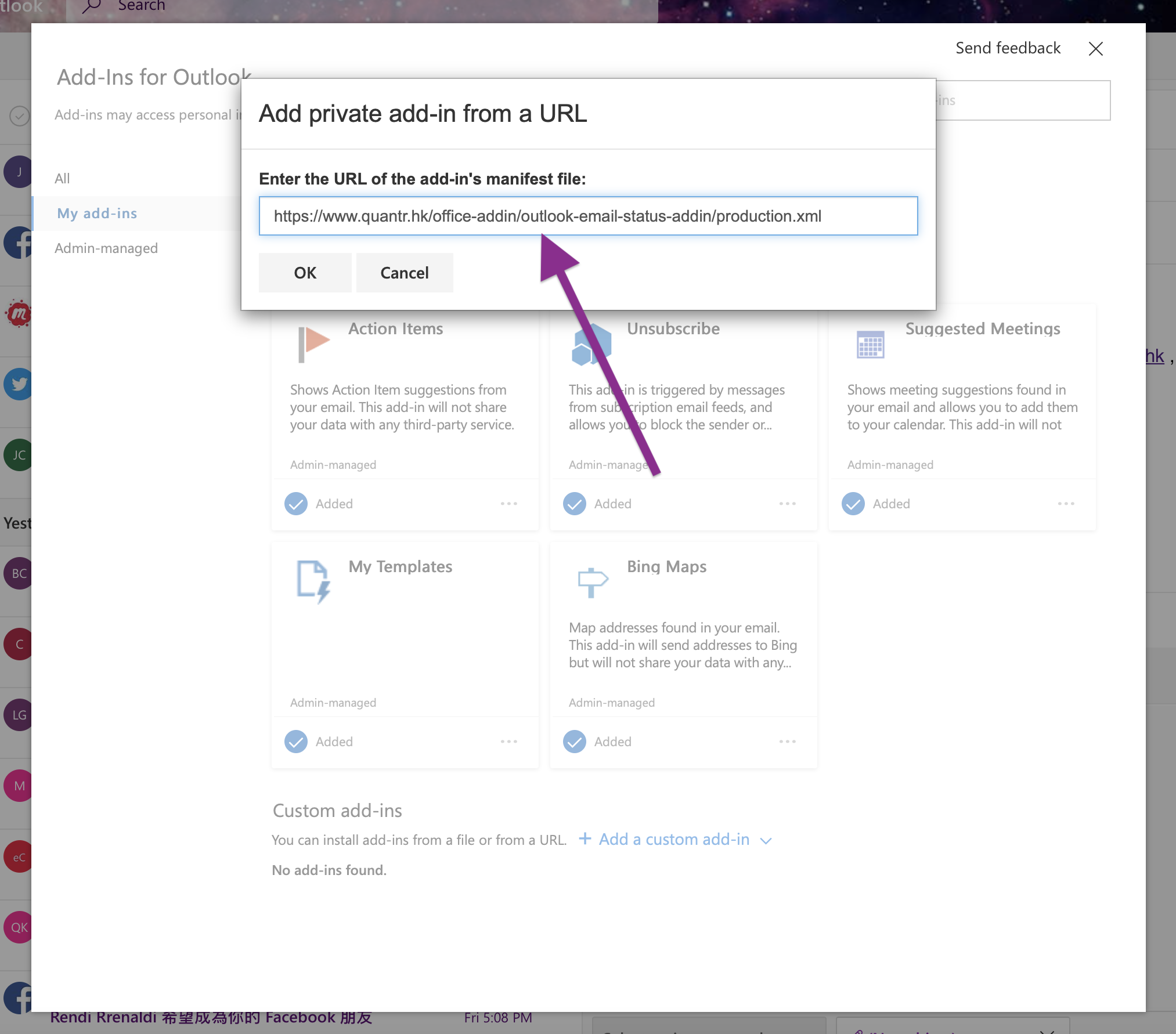The height and width of the screenshot is (1034, 1176).
Task: Click the manifest file URL input field
Action: pyautogui.click(x=588, y=216)
